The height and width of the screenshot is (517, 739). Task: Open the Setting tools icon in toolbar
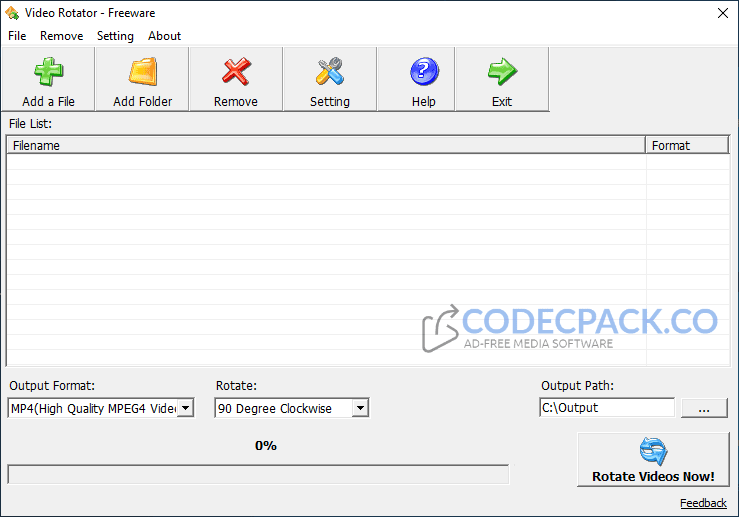(x=330, y=72)
